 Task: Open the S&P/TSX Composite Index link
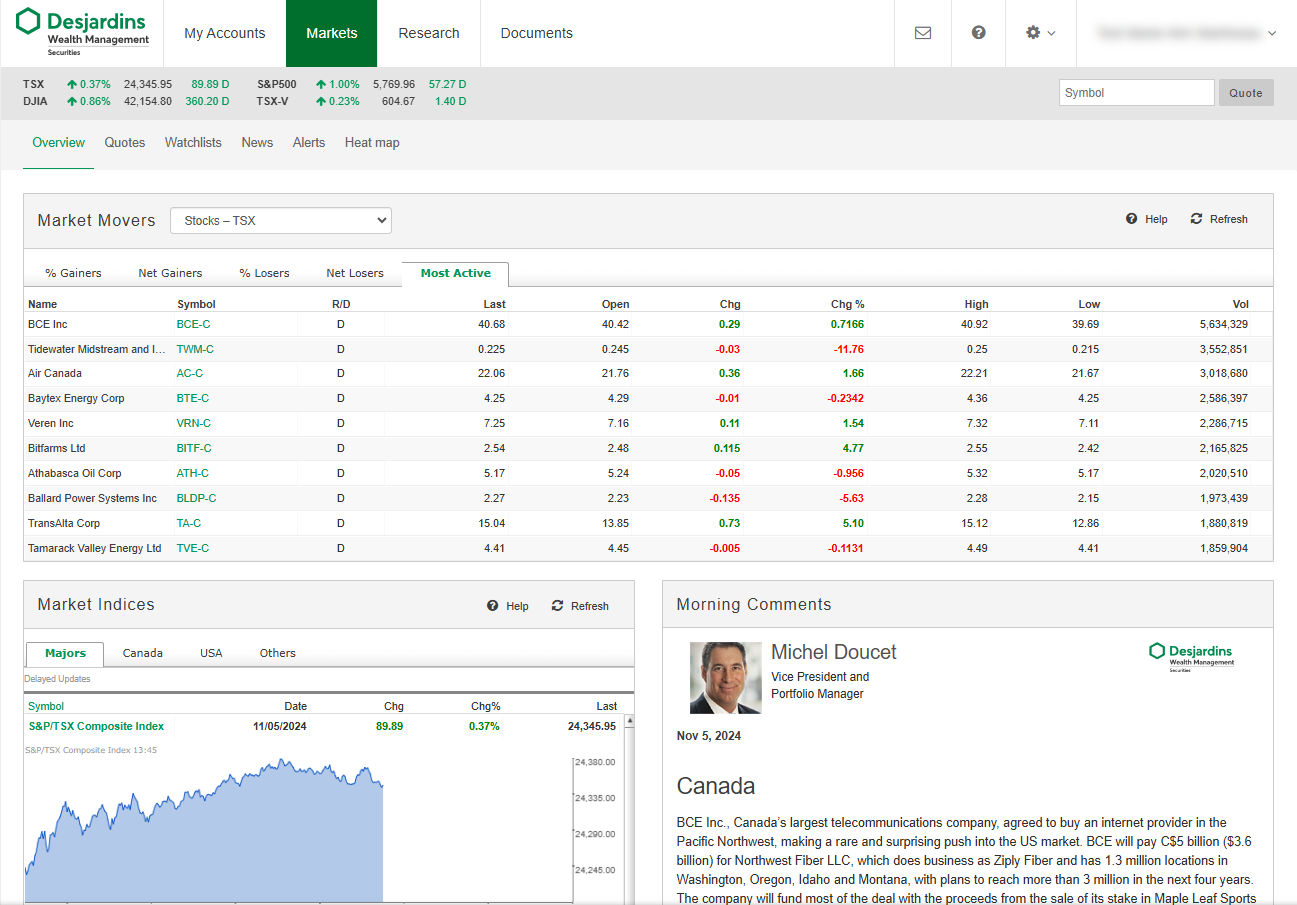pyautogui.click(x=96, y=726)
